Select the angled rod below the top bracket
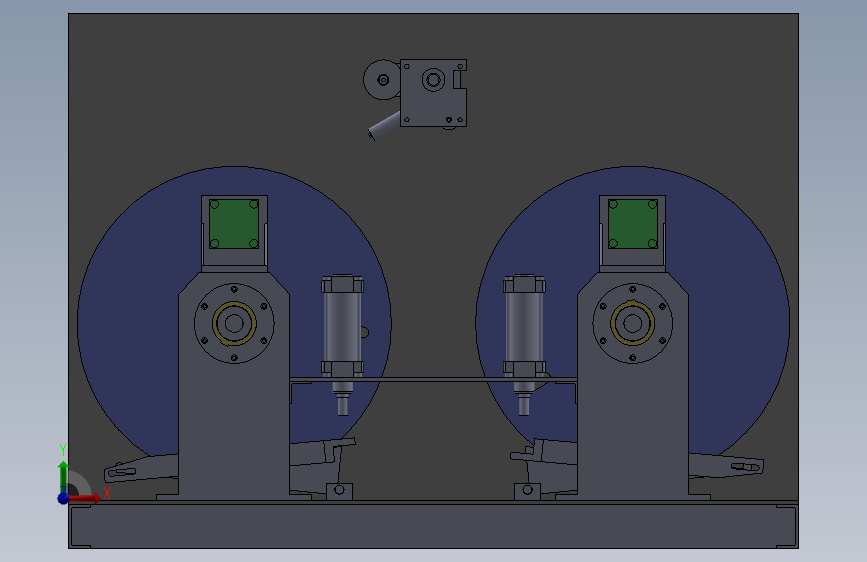Screen dimensions: 867x562 [x=384, y=125]
